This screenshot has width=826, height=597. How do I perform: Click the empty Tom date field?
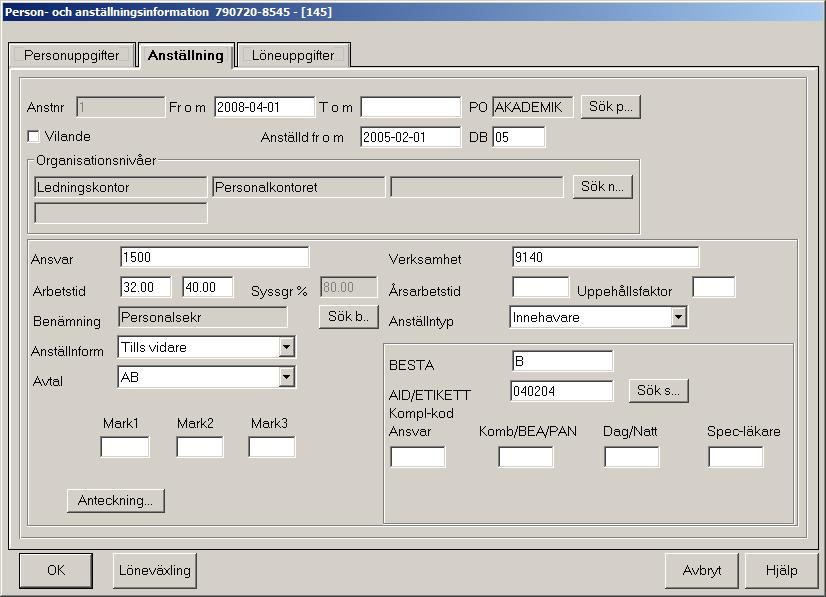pos(410,107)
